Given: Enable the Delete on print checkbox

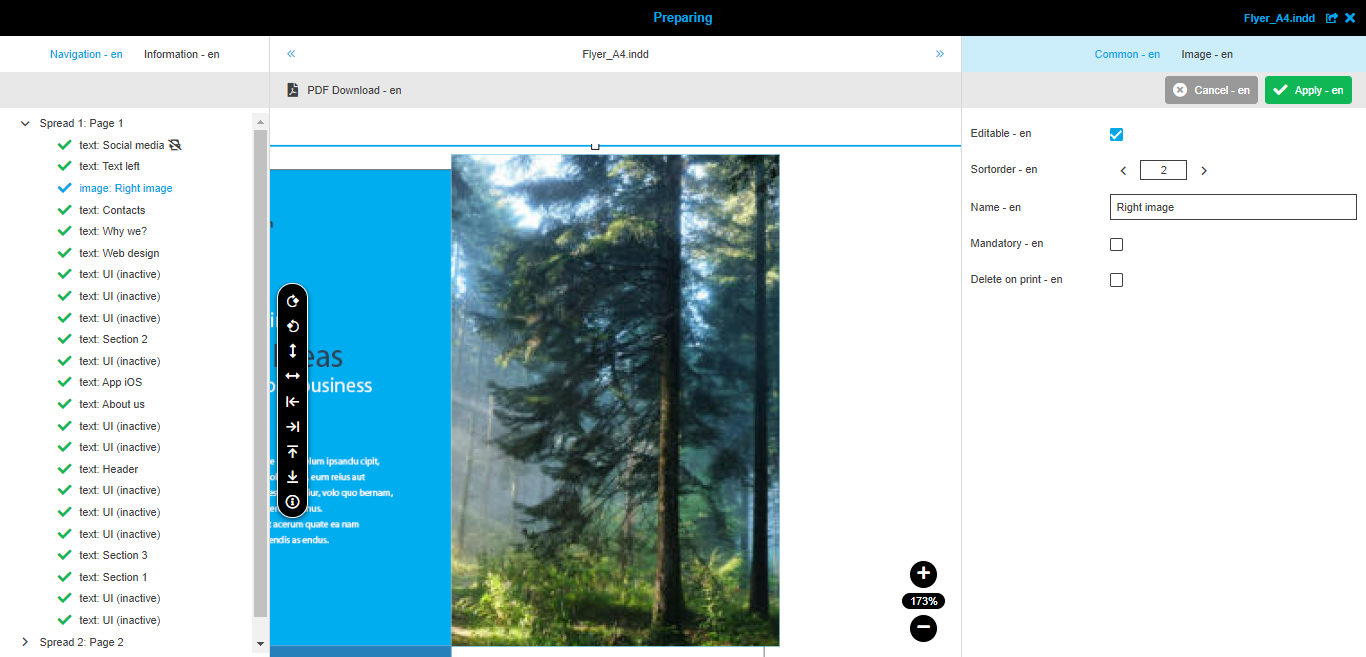Looking at the screenshot, I should [1117, 280].
